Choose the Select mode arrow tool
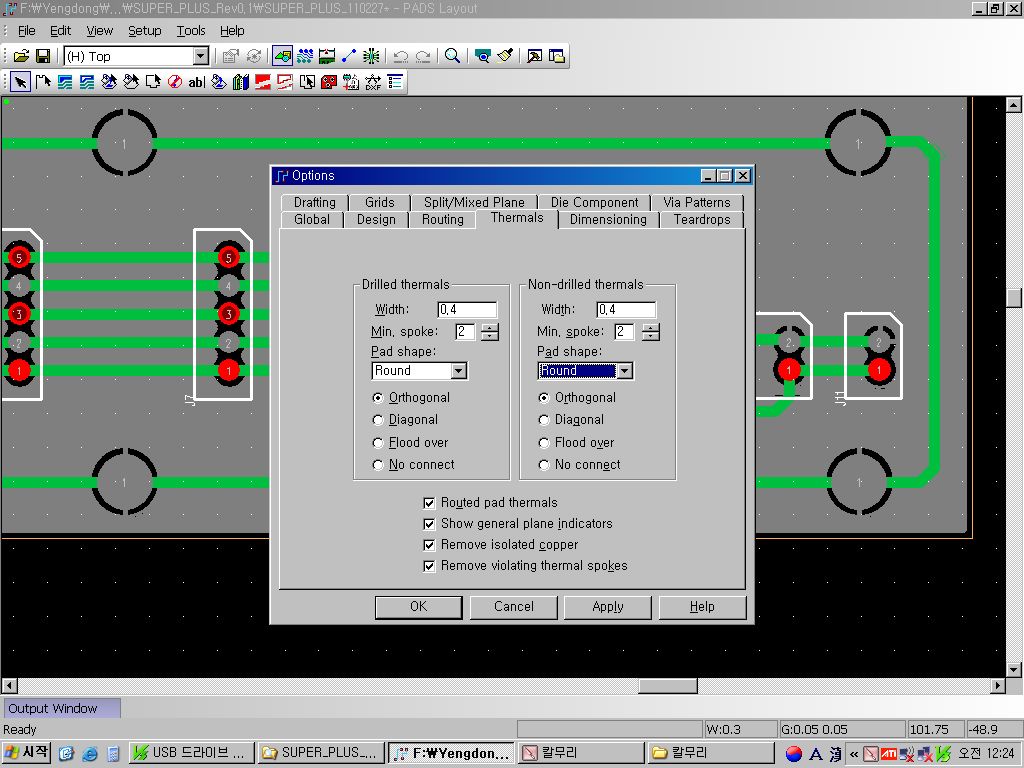This screenshot has height=768, width=1024. pyautogui.click(x=21, y=82)
